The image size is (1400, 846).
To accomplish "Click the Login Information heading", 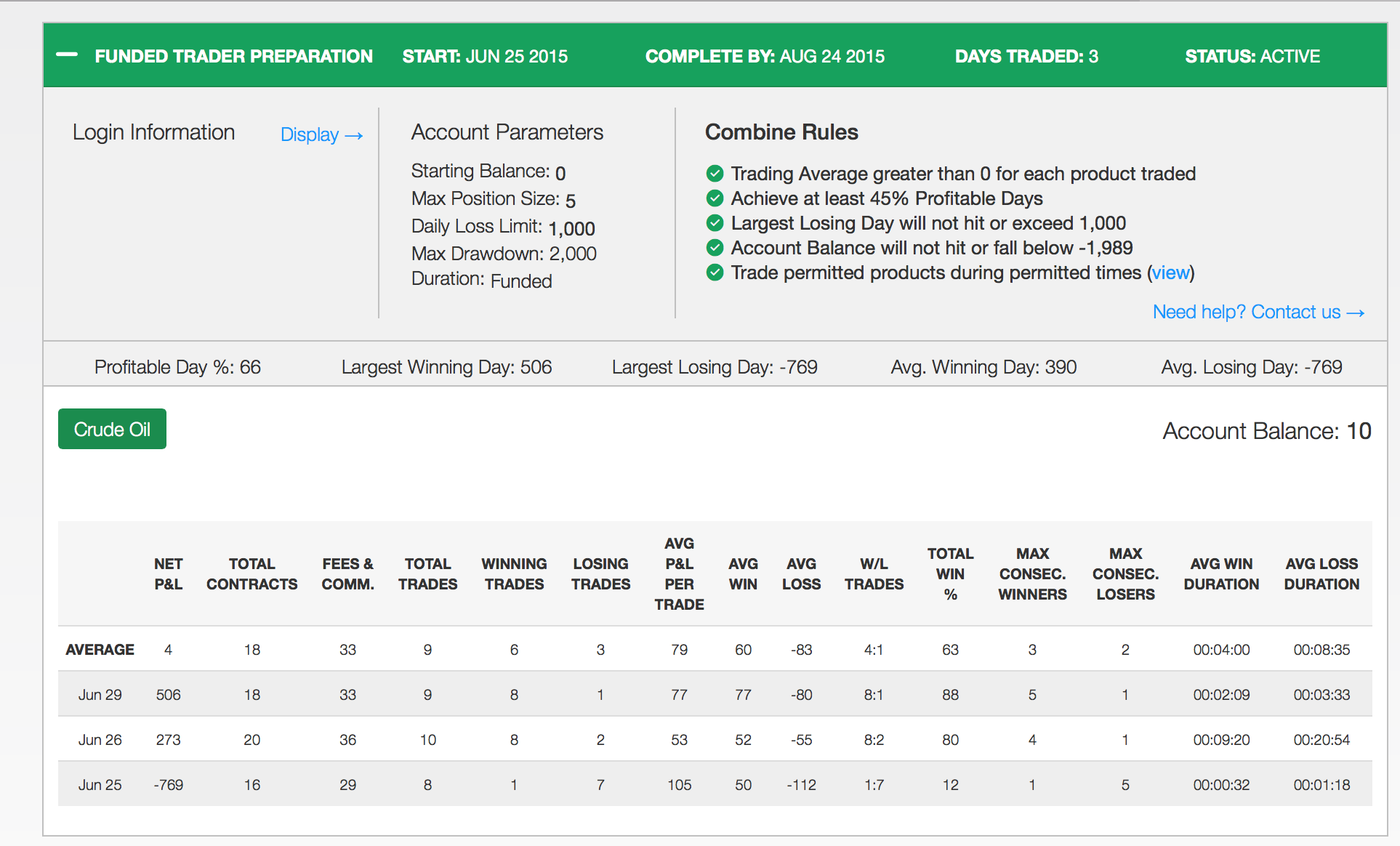I will [x=153, y=132].
